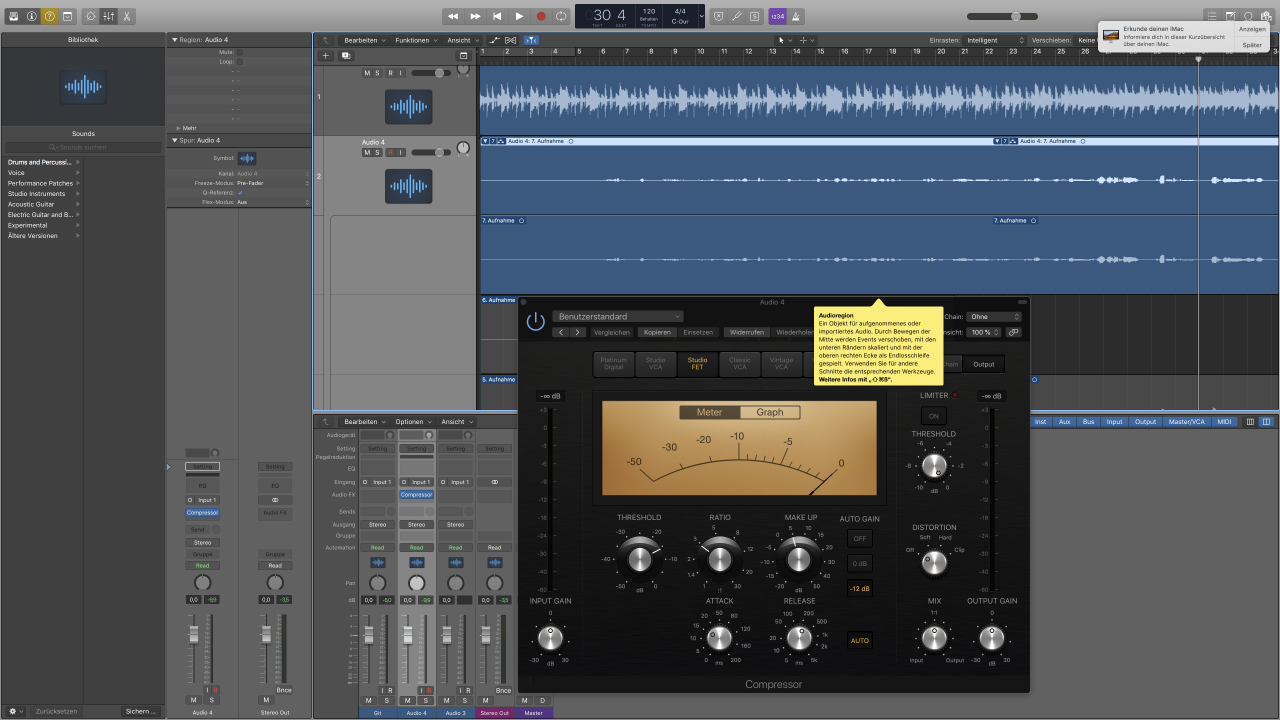Open the tracks area Ansicht menu
1280x720 pixels.
461,40
